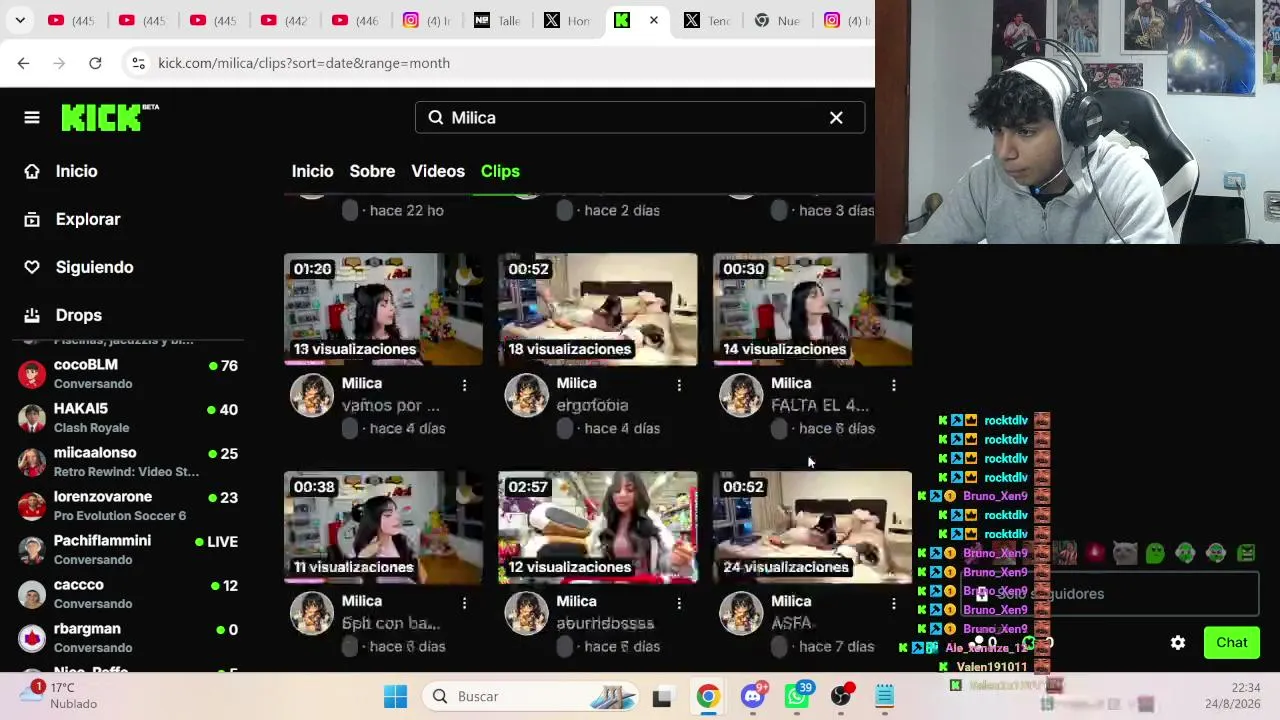Play the 00:38 clip with 11 visualizaciones
The image size is (1280, 720).
tap(383, 527)
